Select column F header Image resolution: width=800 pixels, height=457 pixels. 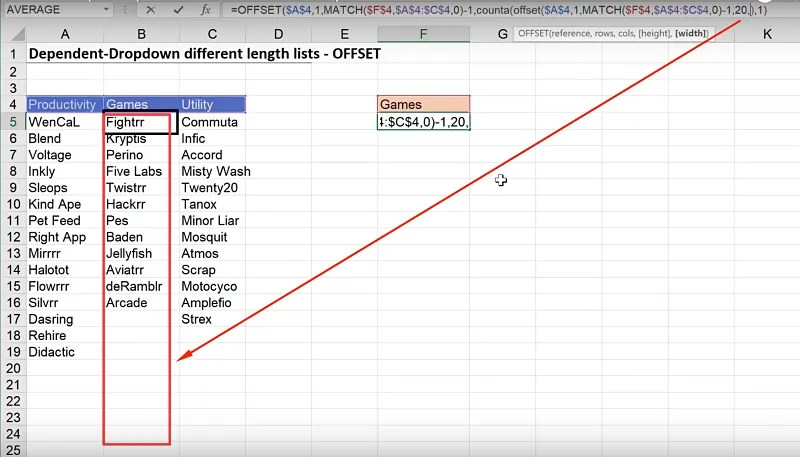tap(423, 34)
